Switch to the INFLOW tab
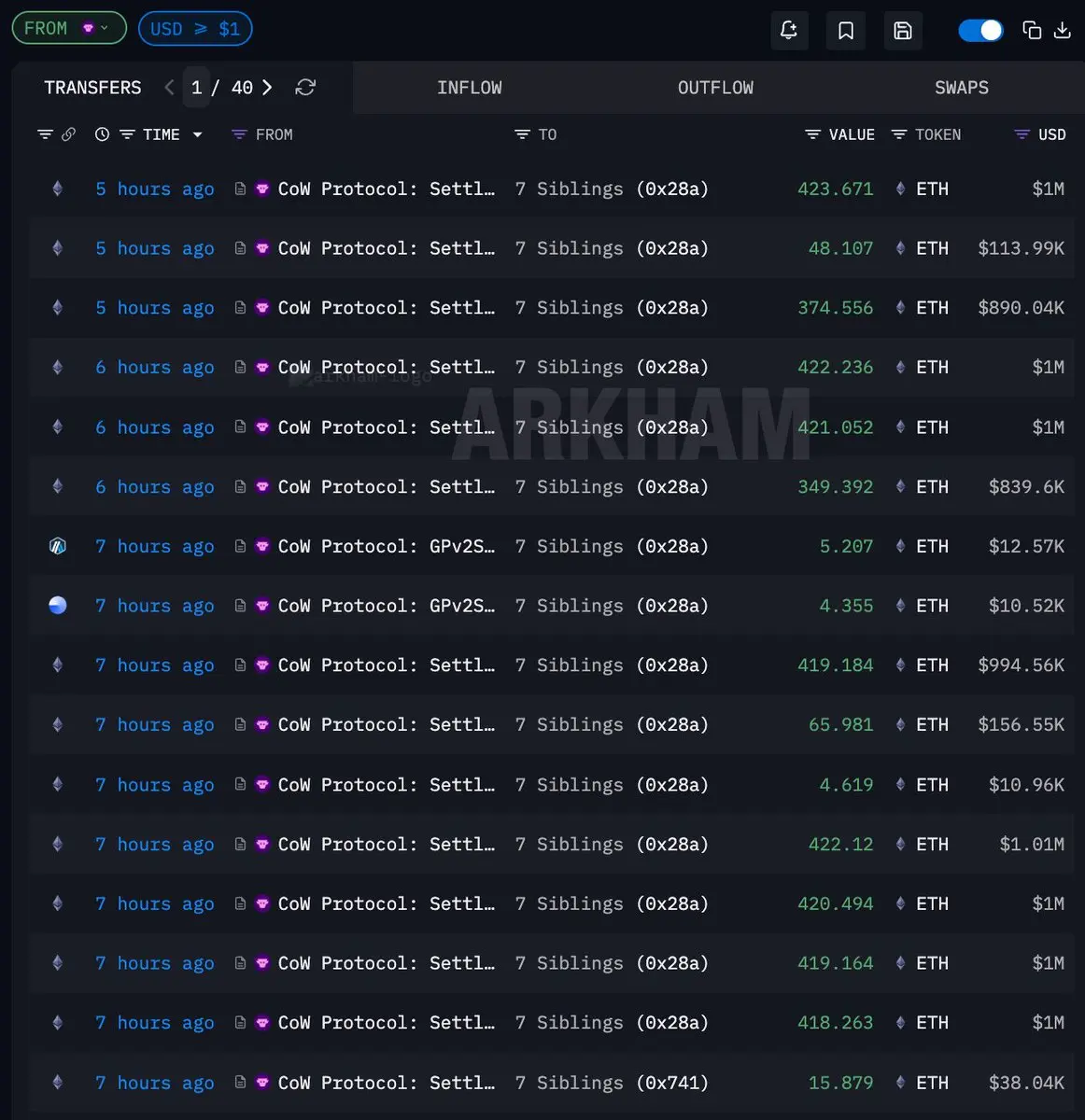The image size is (1085, 1120). coord(470,87)
